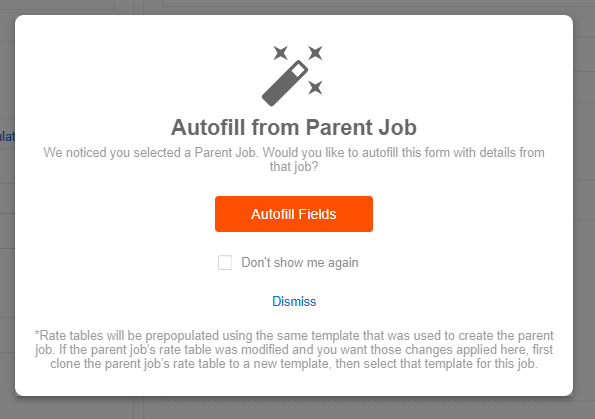
Task: Select the "Don't show me again" label text
Action: click(300, 263)
